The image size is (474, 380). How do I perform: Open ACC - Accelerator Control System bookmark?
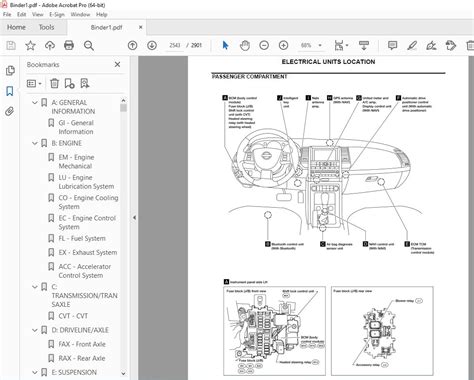click(x=85, y=271)
